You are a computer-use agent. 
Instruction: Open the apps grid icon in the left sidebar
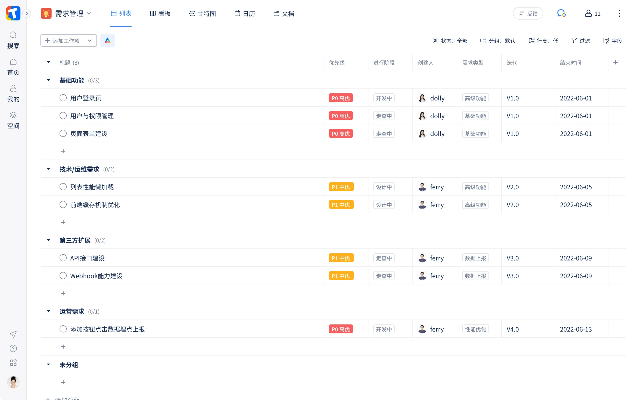tap(13, 362)
